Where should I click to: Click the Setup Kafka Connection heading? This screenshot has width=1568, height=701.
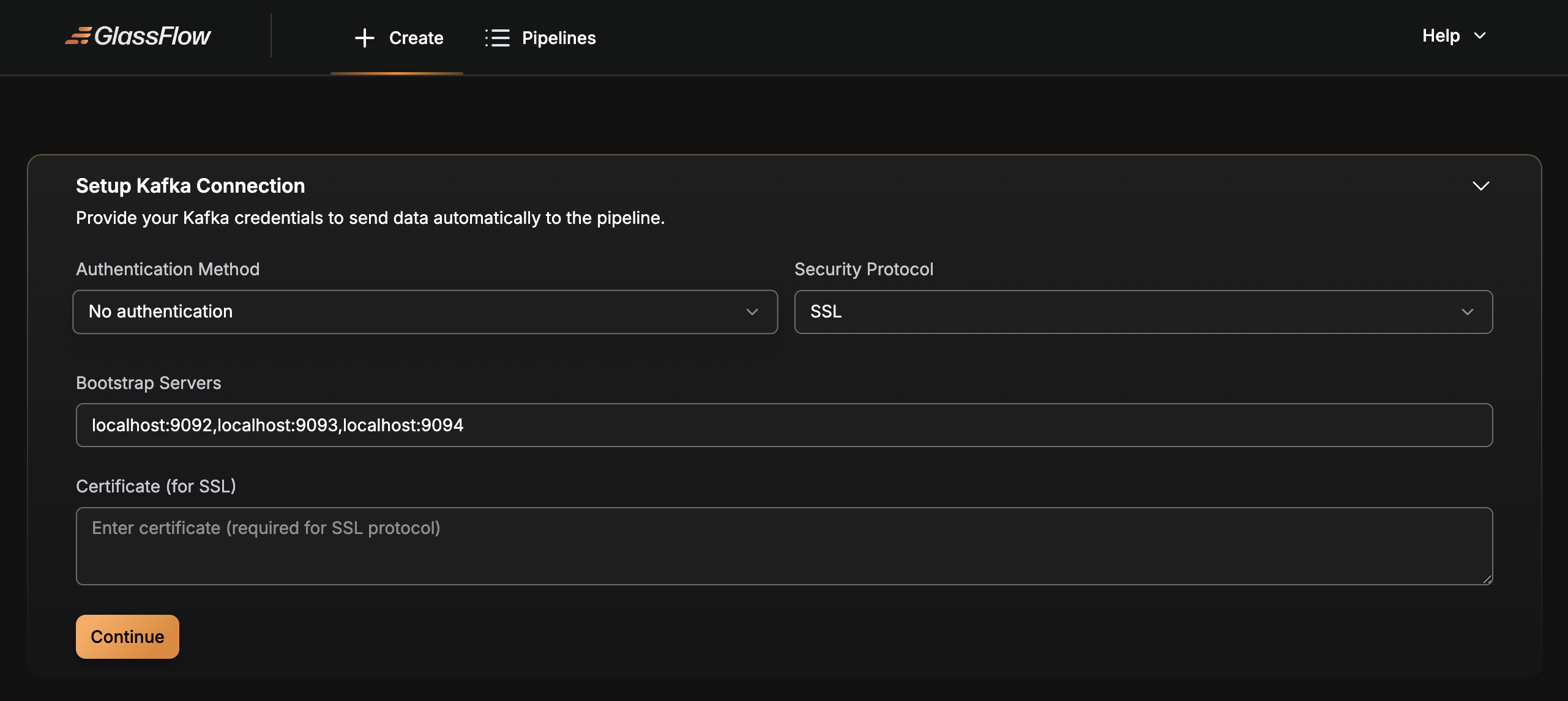tap(190, 186)
